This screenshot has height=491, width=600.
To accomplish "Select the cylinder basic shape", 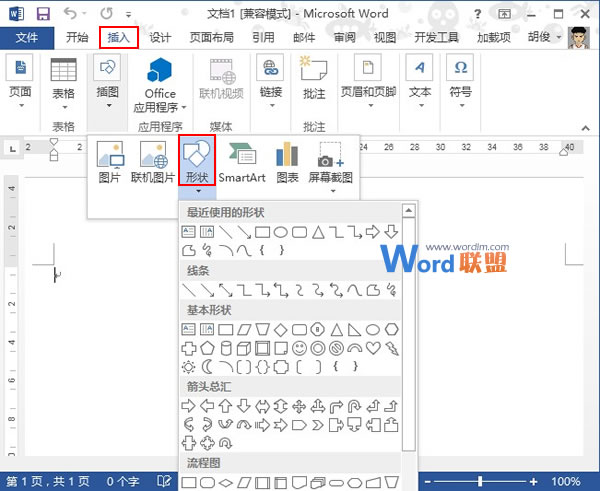I will (226, 348).
